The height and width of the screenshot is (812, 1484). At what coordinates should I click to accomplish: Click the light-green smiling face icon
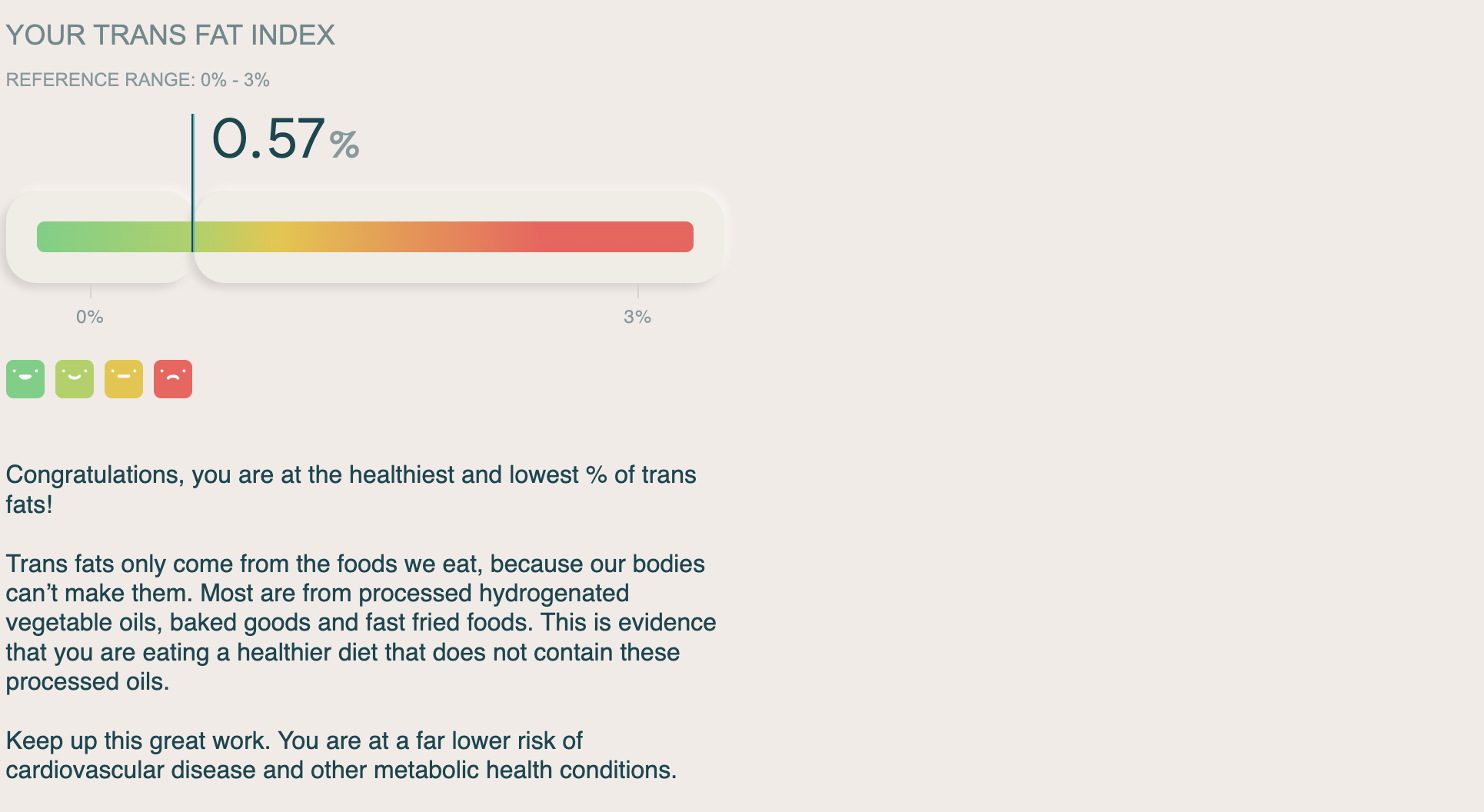pos(75,379)
